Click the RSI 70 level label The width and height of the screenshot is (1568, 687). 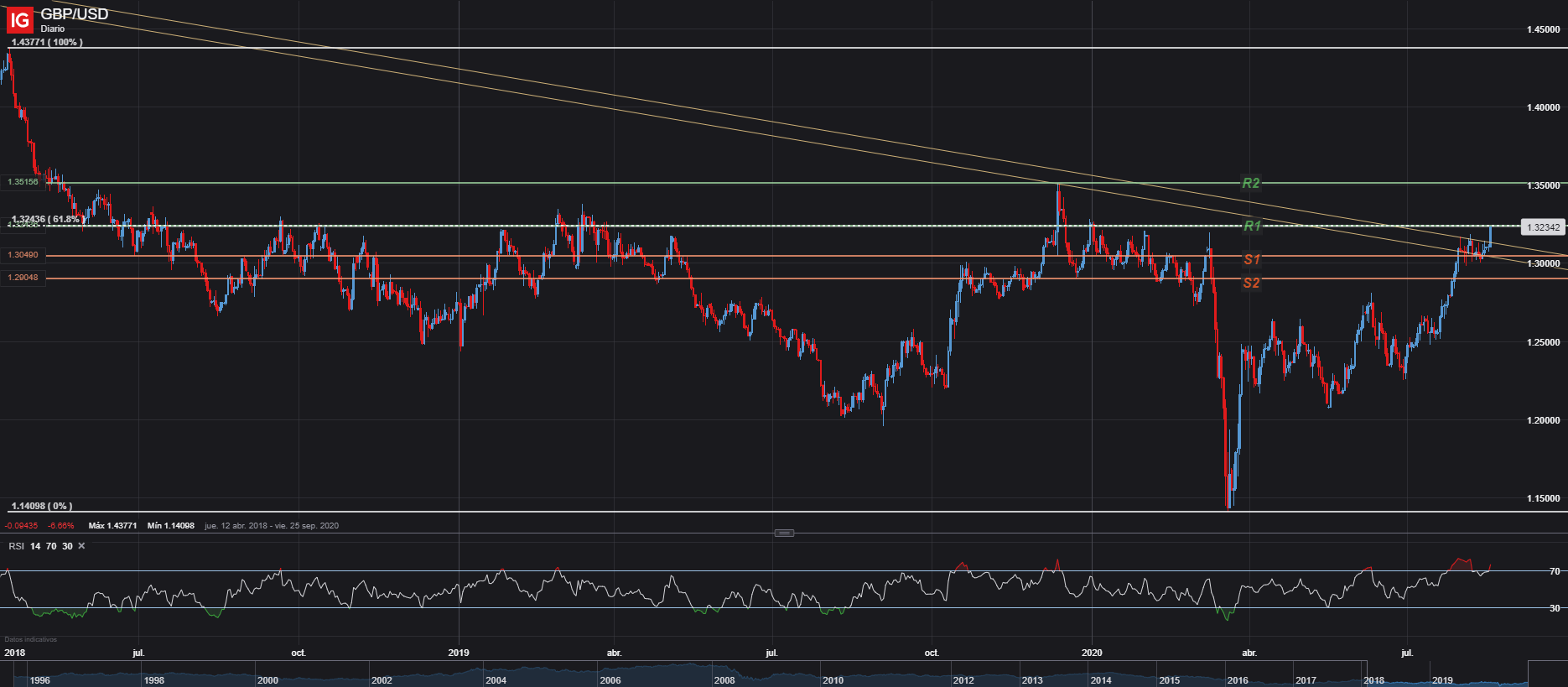point(1555,571)
